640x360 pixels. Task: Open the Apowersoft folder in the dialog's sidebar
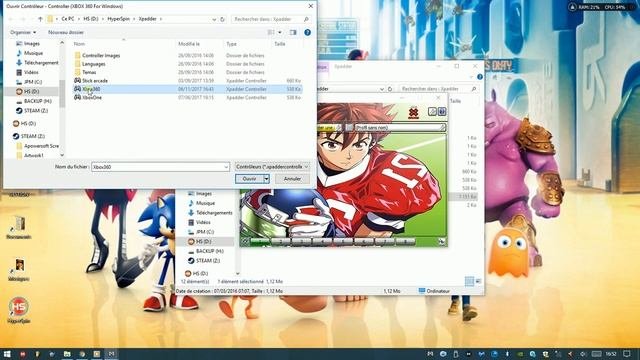click(41, 146)
